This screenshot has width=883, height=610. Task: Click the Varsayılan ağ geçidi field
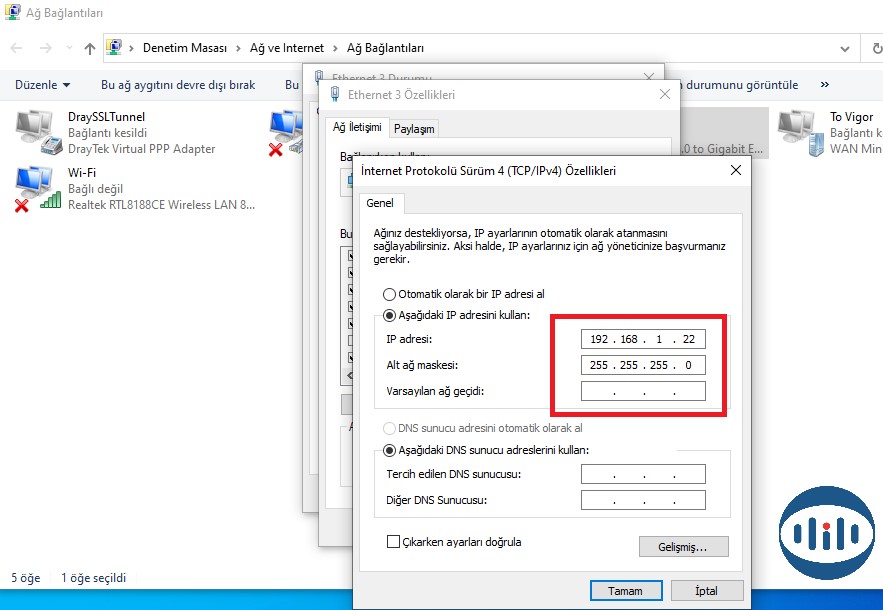(643, 392)
